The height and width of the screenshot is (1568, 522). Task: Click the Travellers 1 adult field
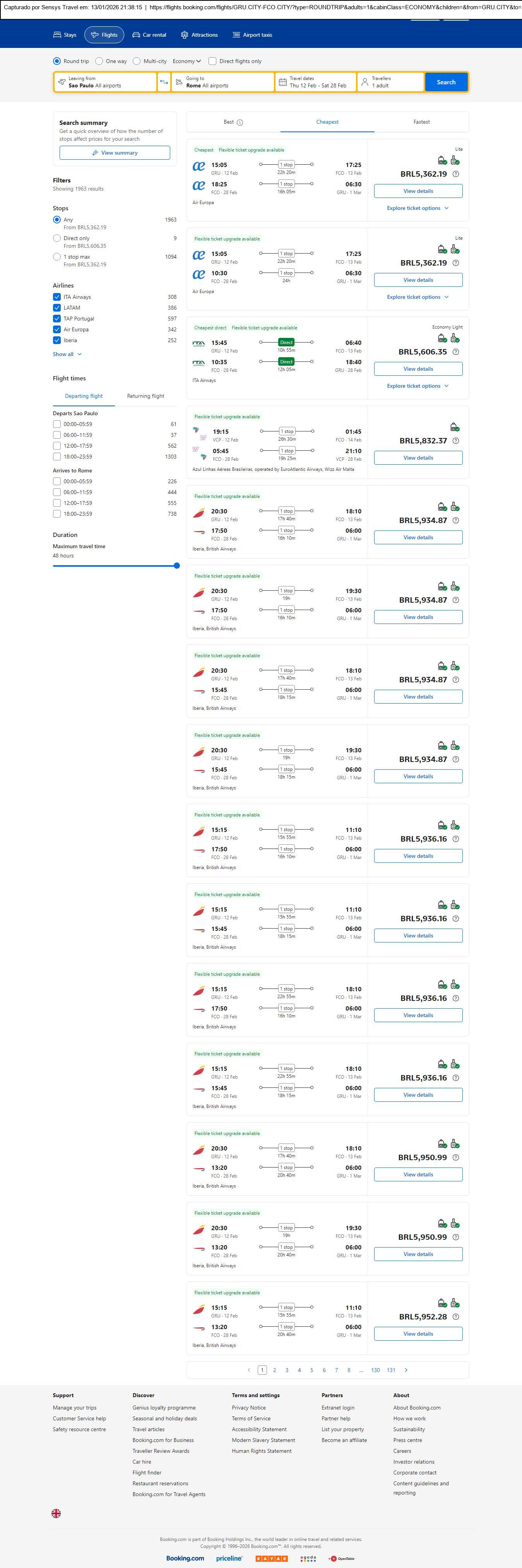390,82
